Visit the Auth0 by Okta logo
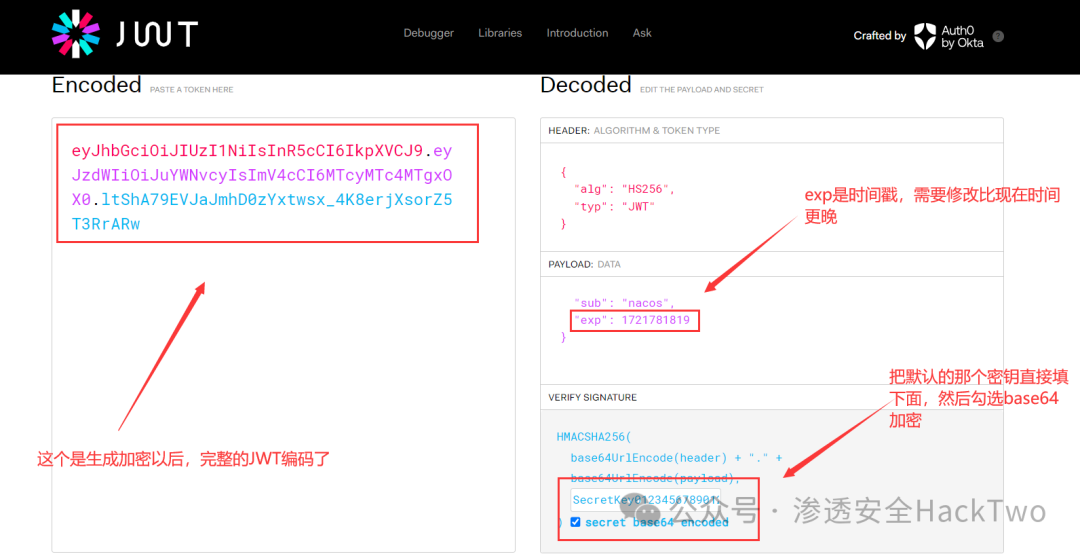1080x554 pixels. point(949,37)
